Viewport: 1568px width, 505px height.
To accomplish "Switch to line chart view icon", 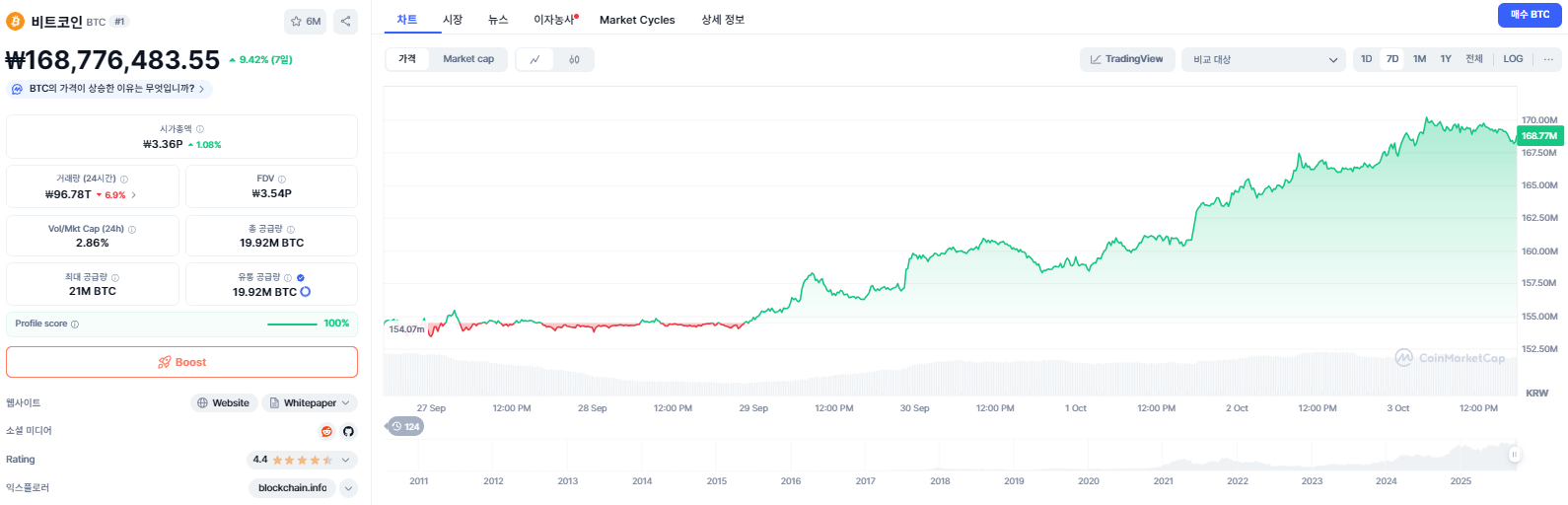I will (535, 59).
